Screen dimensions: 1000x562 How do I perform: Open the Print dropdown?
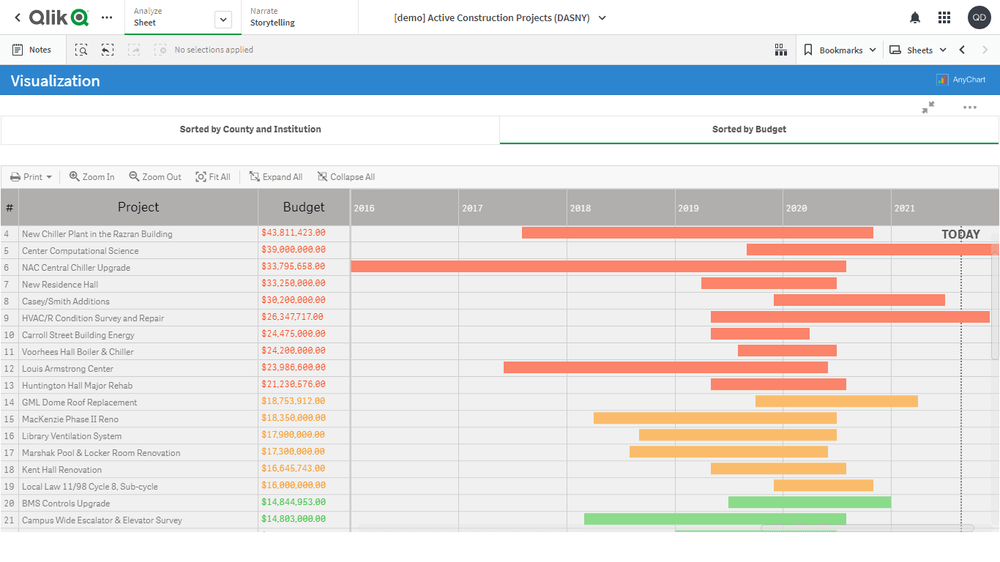31,177
